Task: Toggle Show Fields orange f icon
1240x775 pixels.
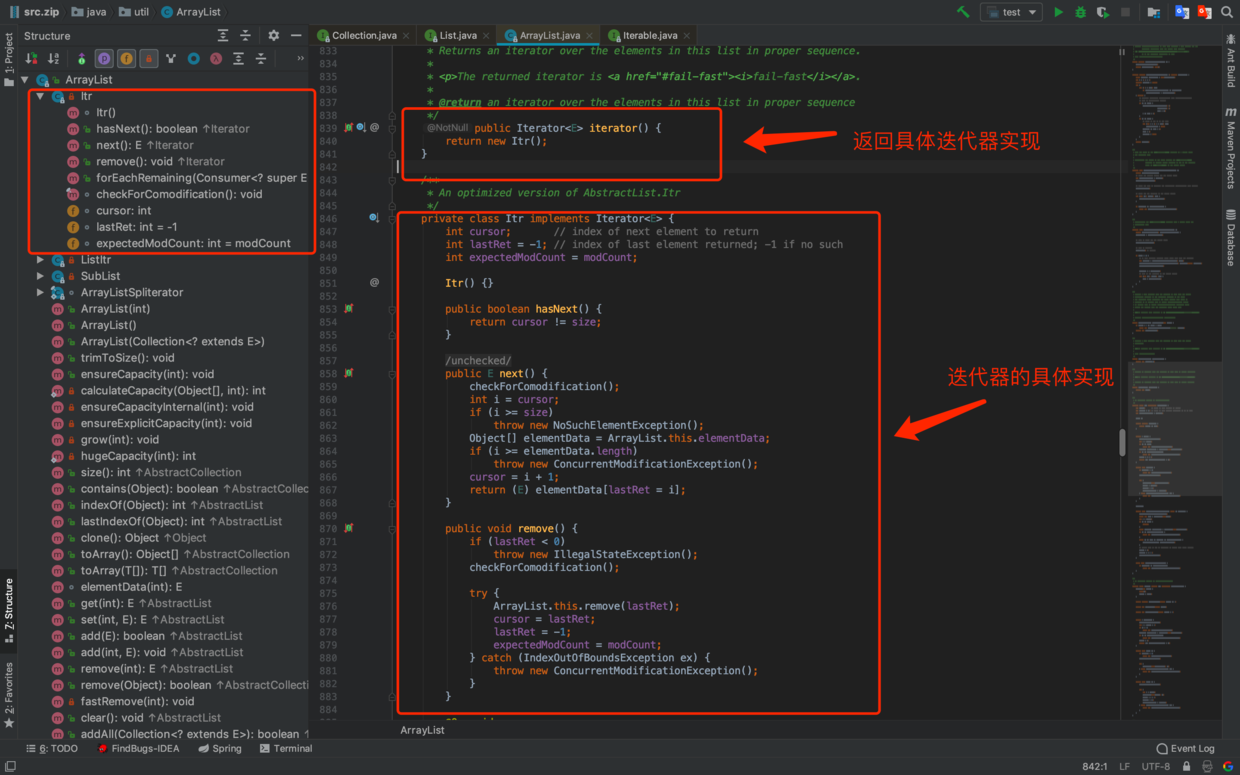Action: click(x=126, y=59)
